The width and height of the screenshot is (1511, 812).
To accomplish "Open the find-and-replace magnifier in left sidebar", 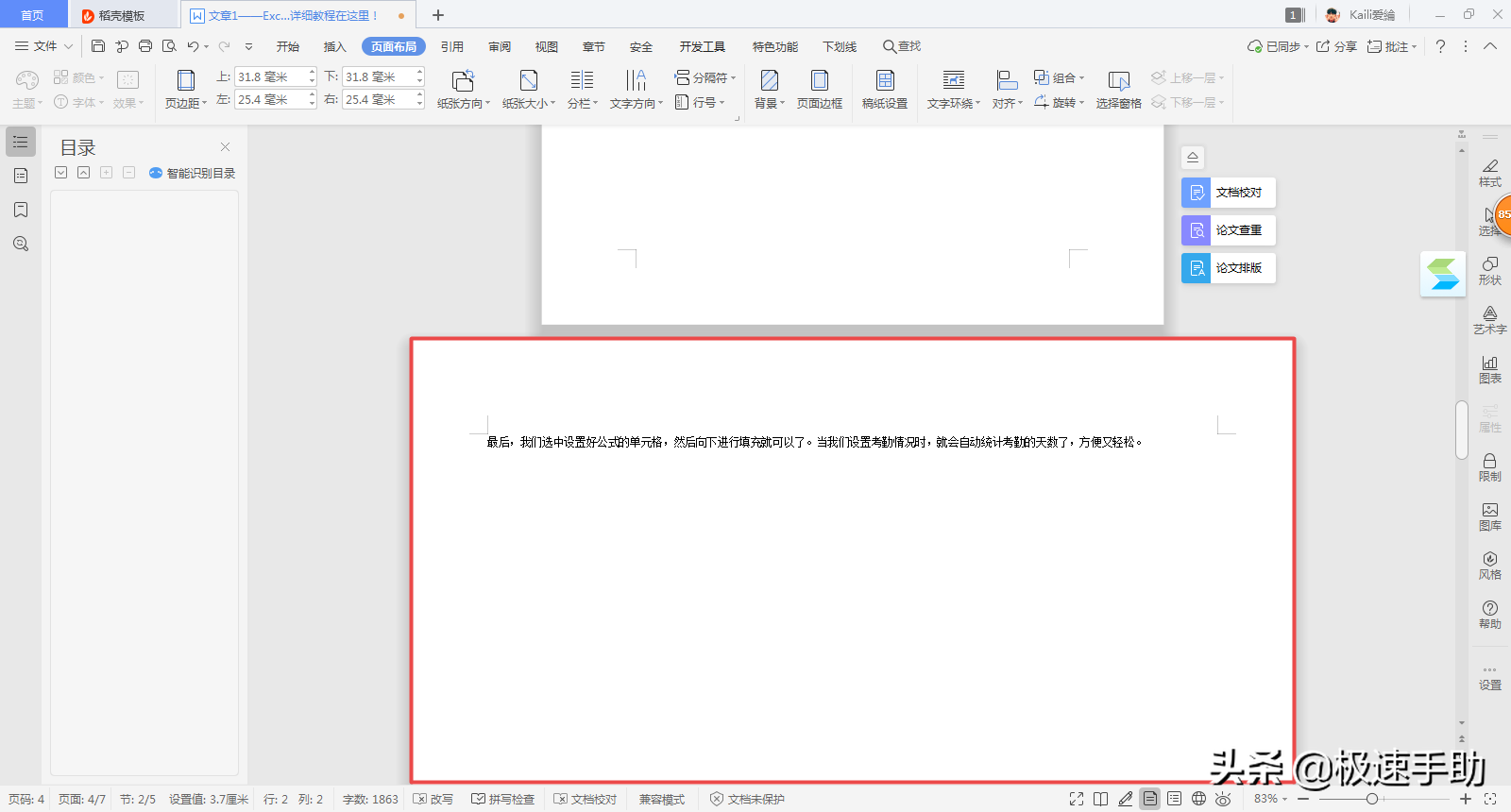I will click(x=21, y=244).
